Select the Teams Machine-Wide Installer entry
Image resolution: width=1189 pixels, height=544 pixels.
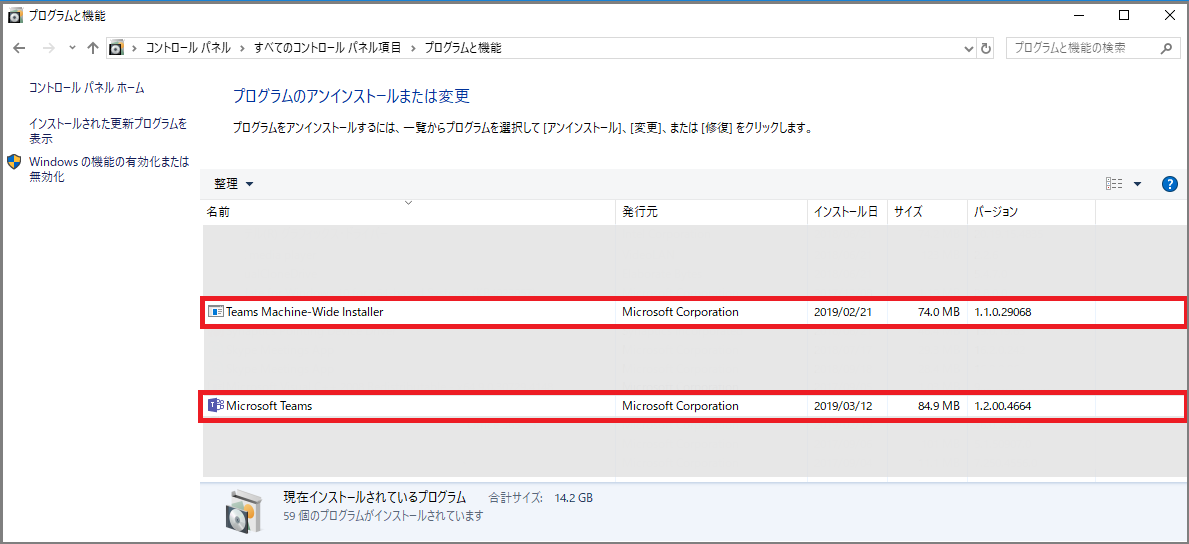click(692, 312)
